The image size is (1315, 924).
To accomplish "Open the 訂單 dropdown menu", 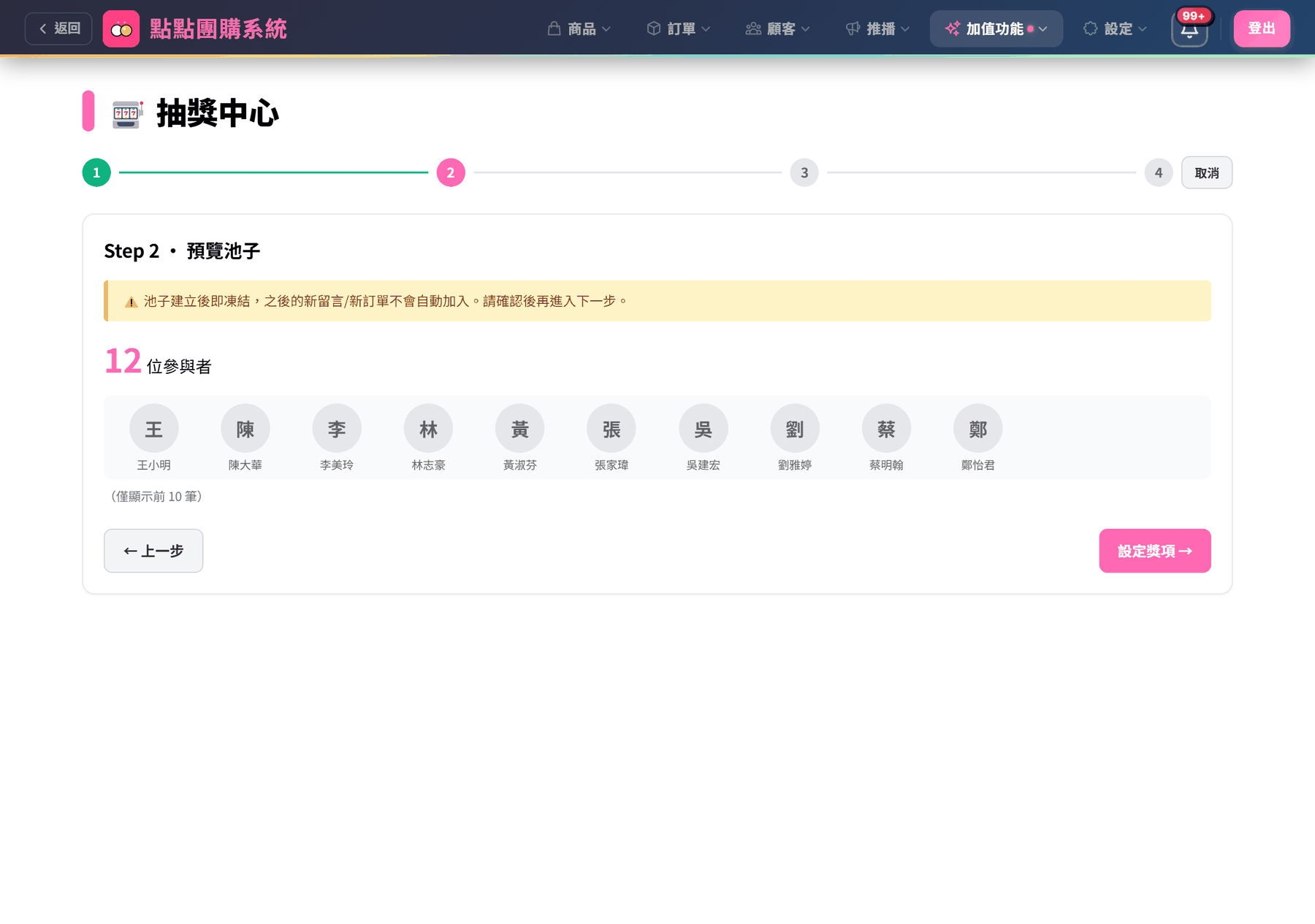I will 679,29.
